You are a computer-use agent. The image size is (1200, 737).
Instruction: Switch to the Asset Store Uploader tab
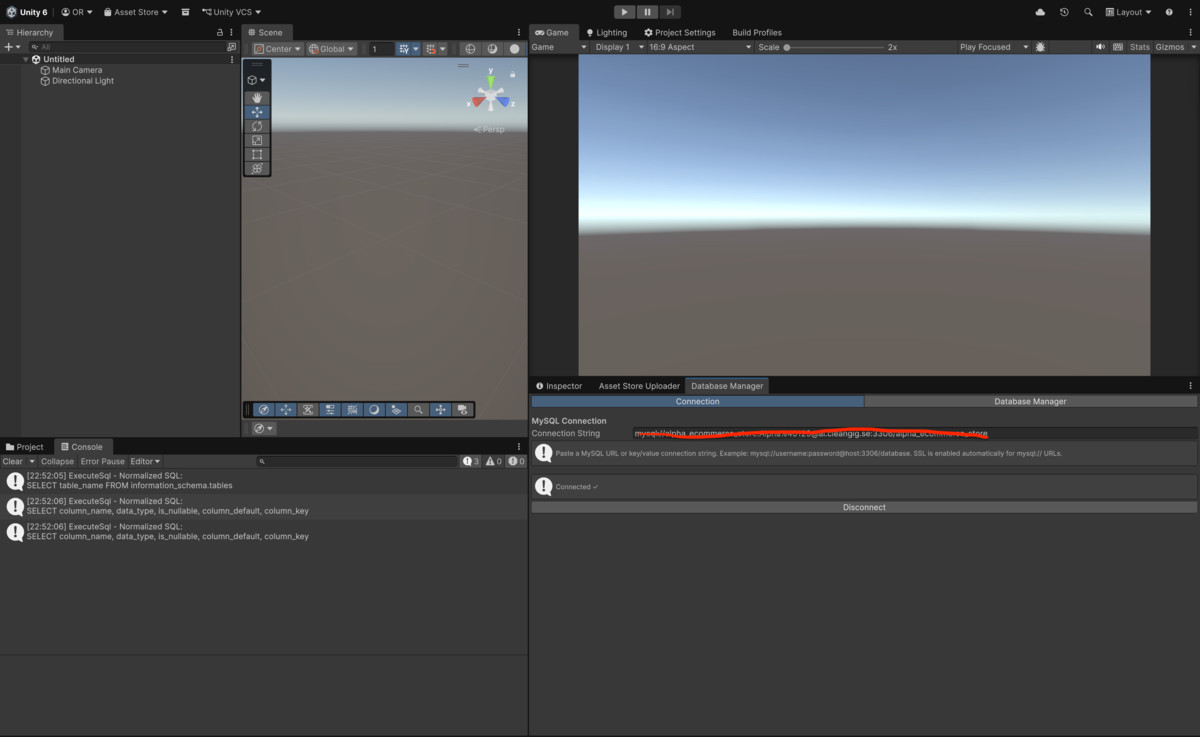click(639, 385)
